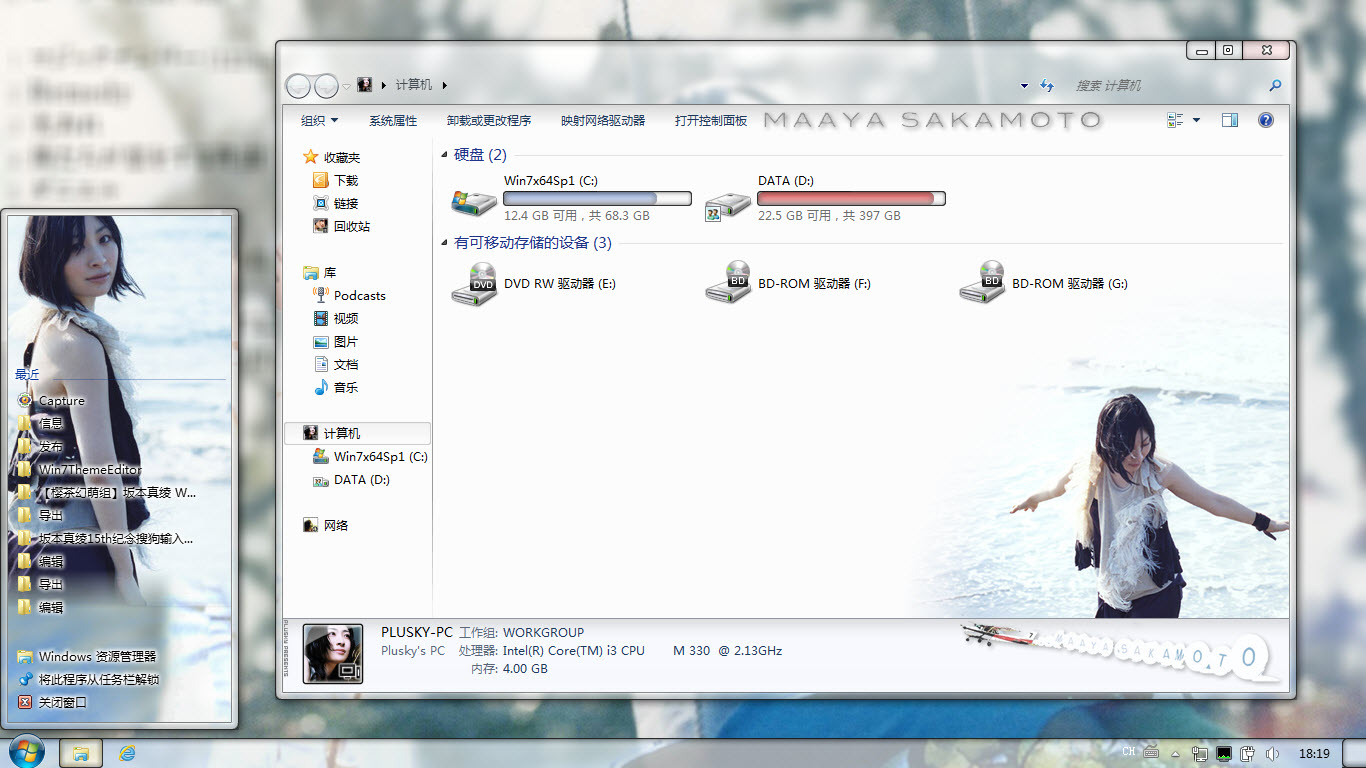Launch Internet Explorer from taskbar
The height and width of the screenshot is (768, 1366).
pyautogui.click(x=127, y=753)
